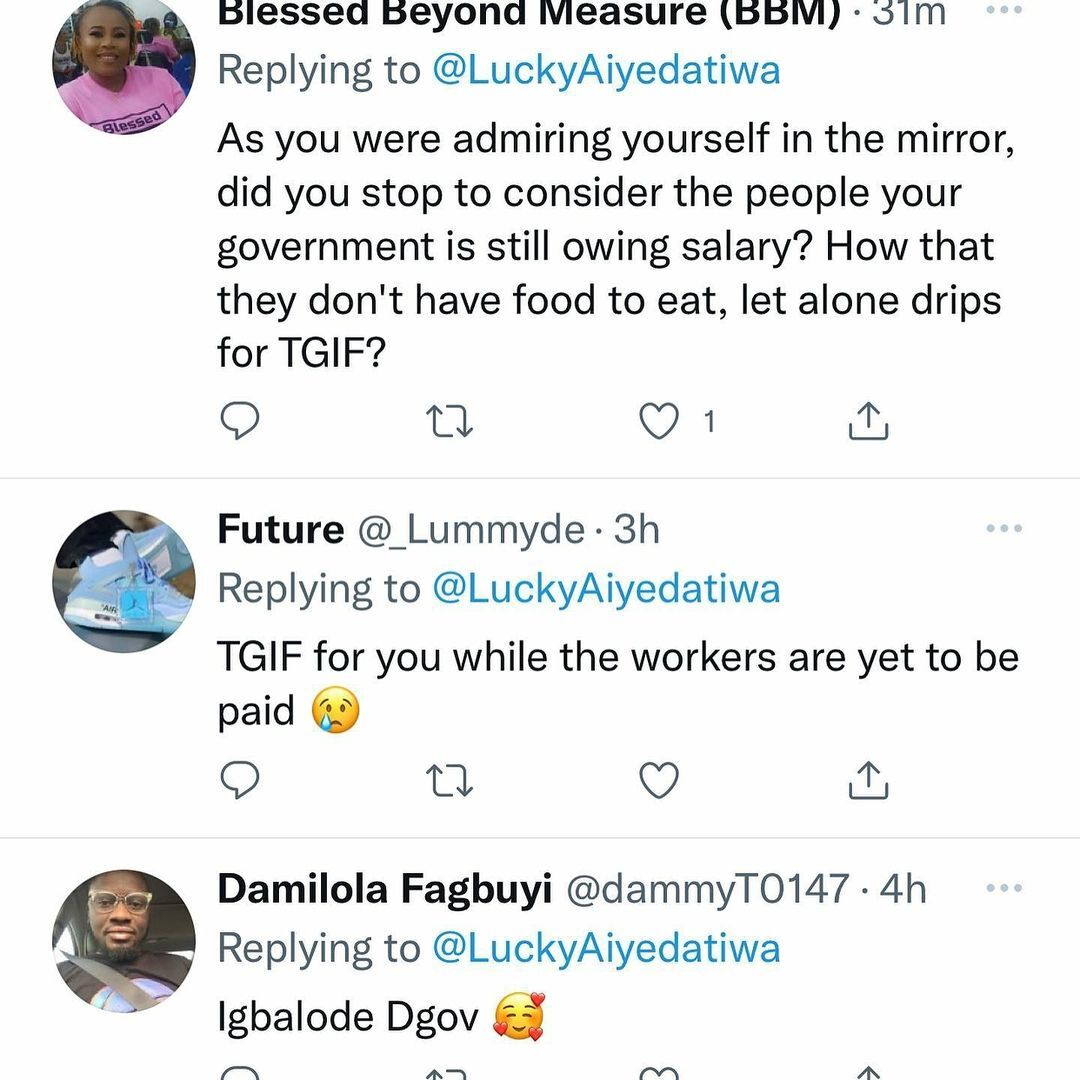This screenshot has width=1080, height=1080.
Task: Open Damilola Fagbuyi's profile name
Action: [x=384, y=889]
